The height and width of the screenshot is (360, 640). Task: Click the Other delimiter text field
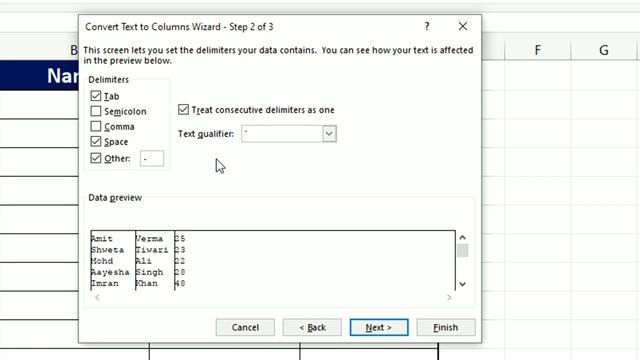pos(152,158)
